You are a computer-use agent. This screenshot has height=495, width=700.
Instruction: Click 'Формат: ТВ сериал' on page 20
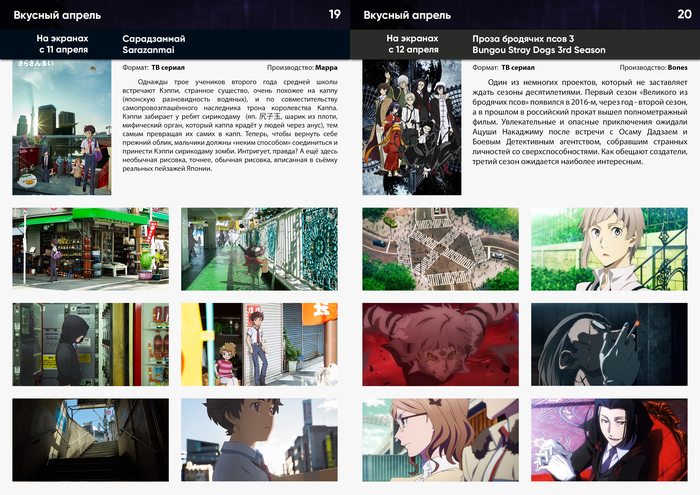503,68
